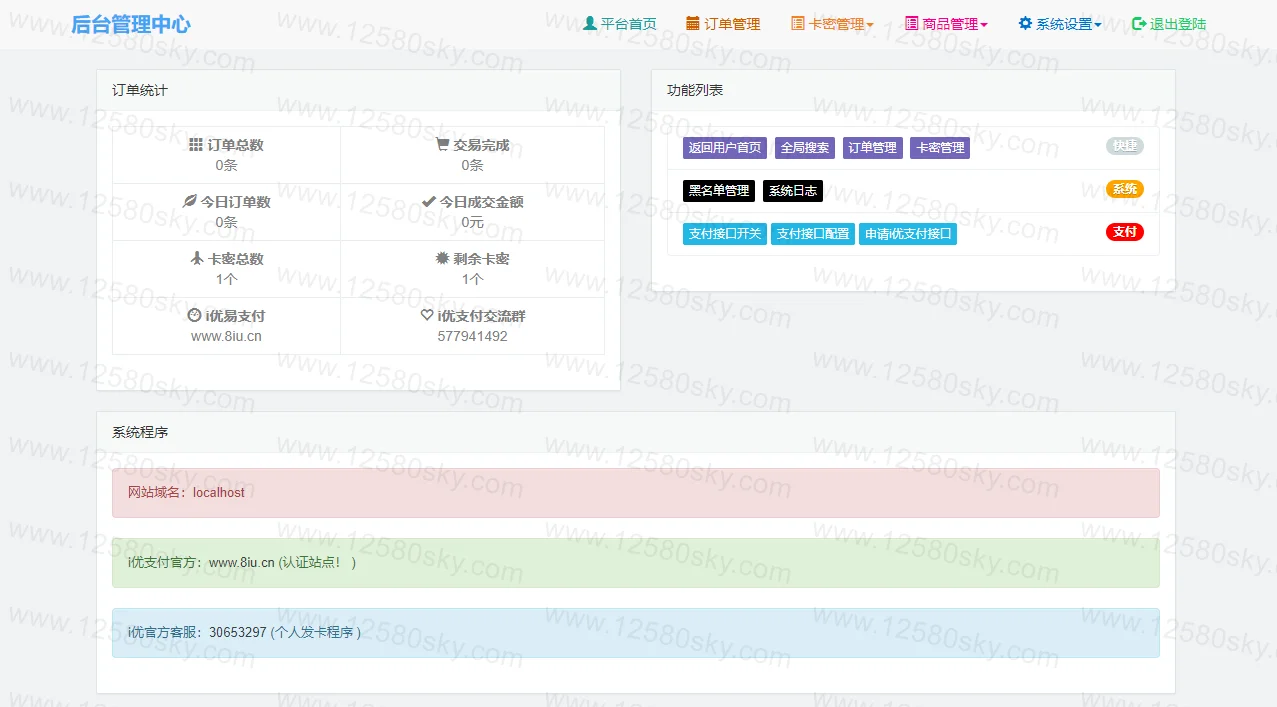The width and height of the screenshot is (1277, 707).
Task: Click the 支付接口开关 button
Action: pyautogui.click(x=725, y=234)
